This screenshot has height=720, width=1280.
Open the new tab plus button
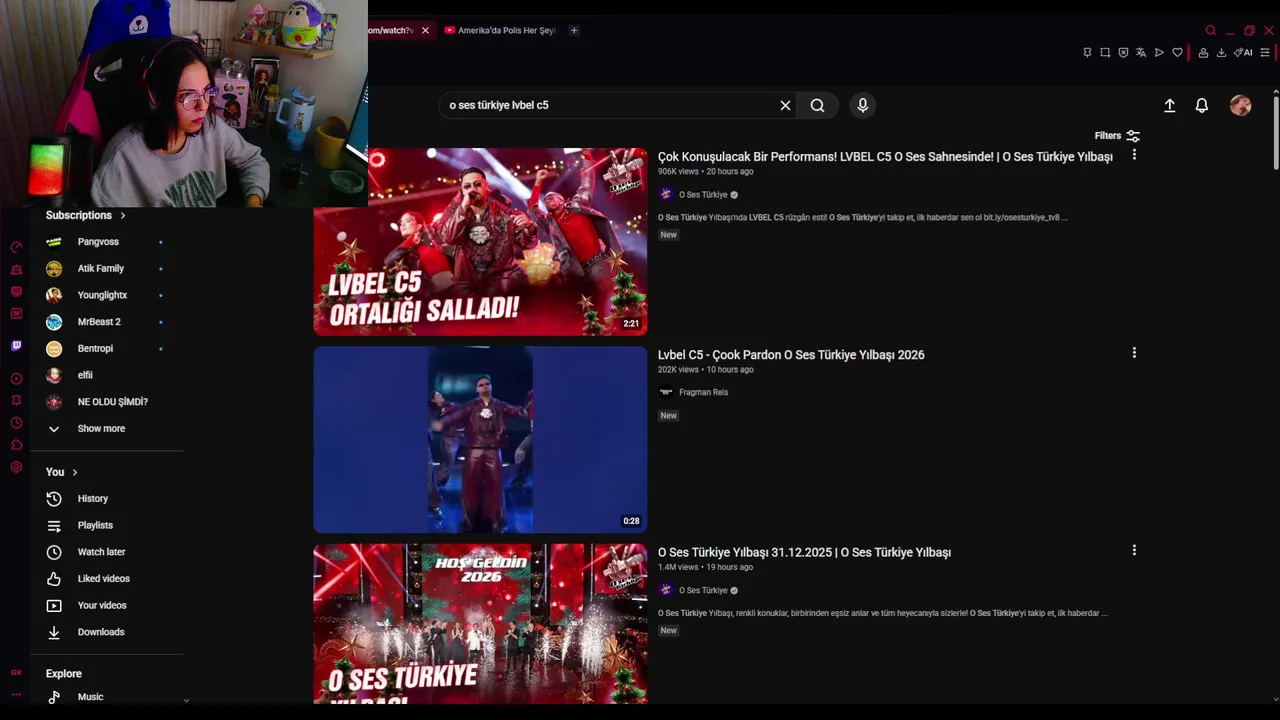574,30
